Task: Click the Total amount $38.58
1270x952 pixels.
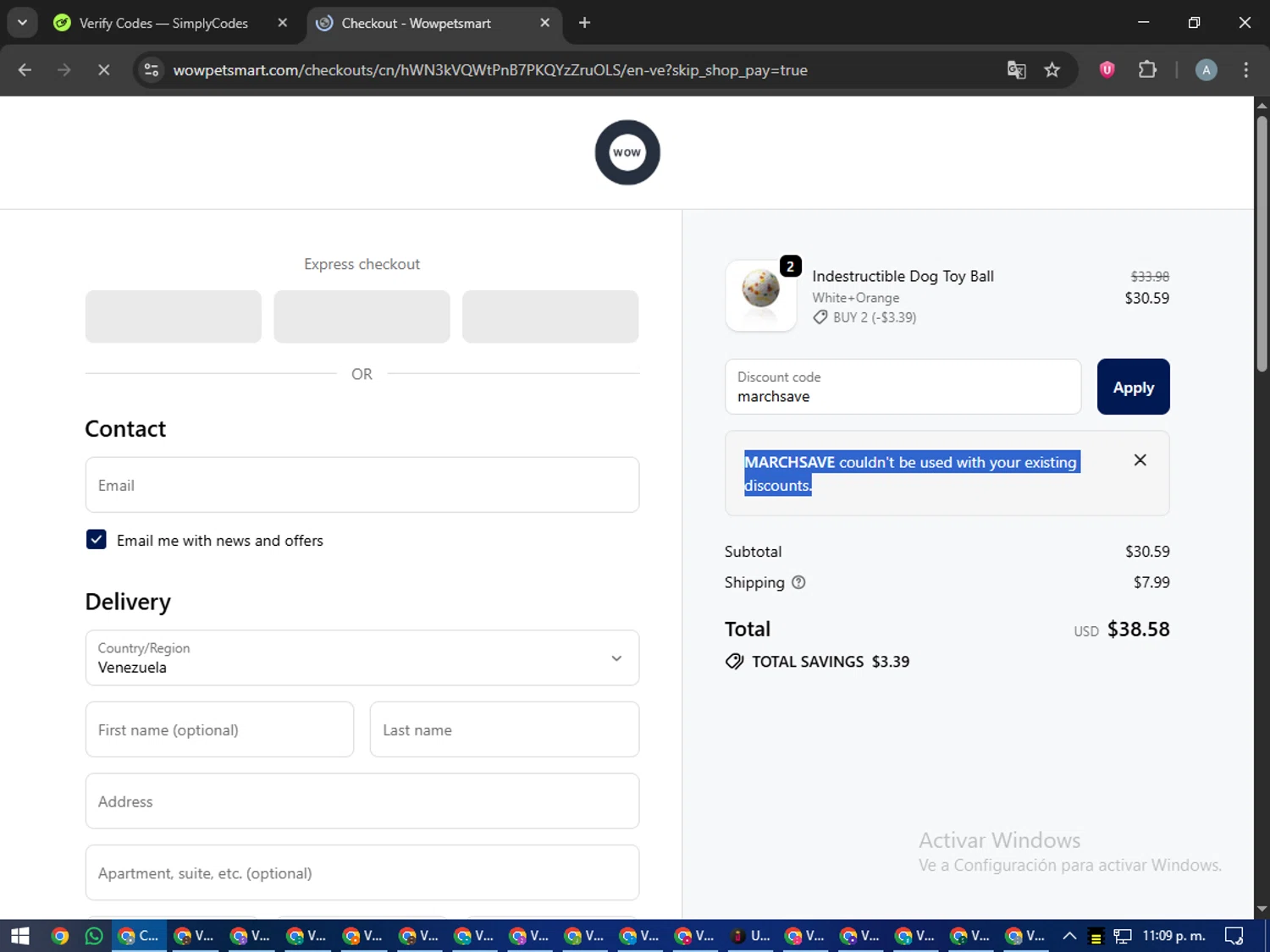Action: pyautogui.click(x=1138, y=630)
